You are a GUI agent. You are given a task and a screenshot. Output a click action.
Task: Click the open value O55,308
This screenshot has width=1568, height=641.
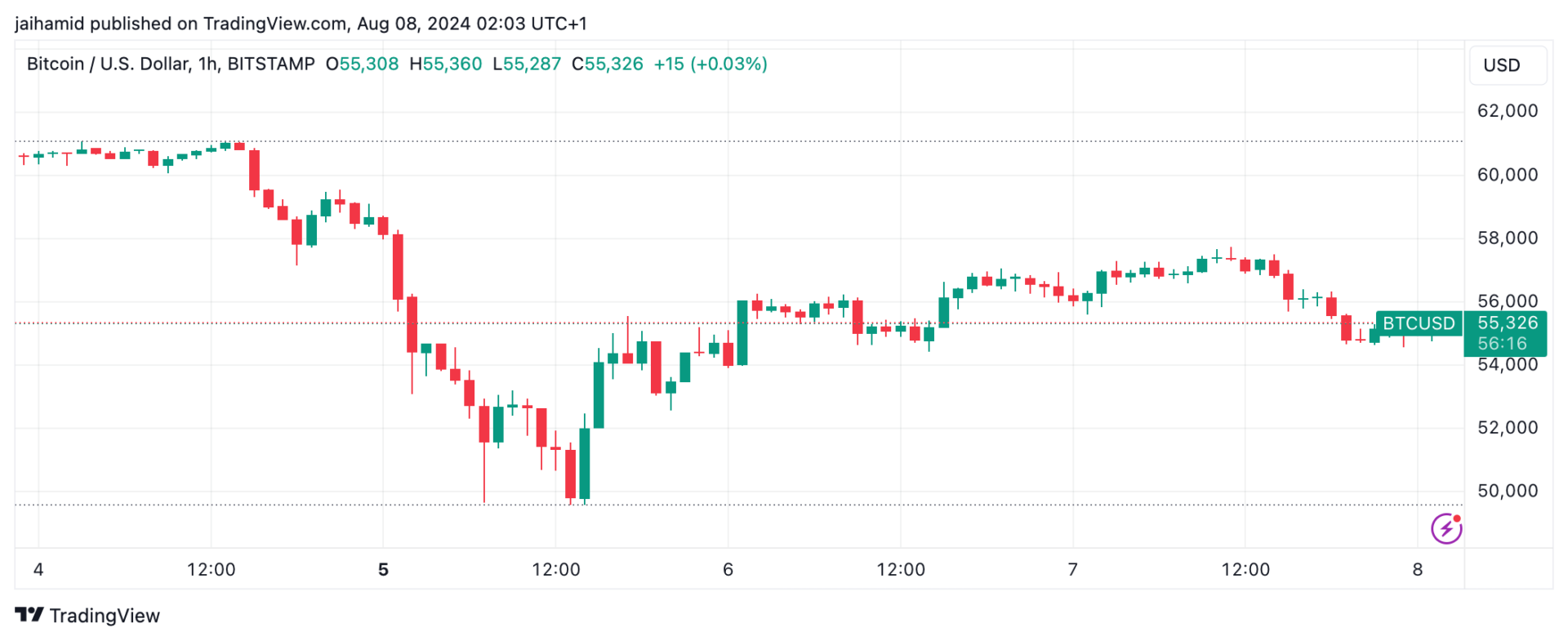pyautogui.click(x=362, y=64)
